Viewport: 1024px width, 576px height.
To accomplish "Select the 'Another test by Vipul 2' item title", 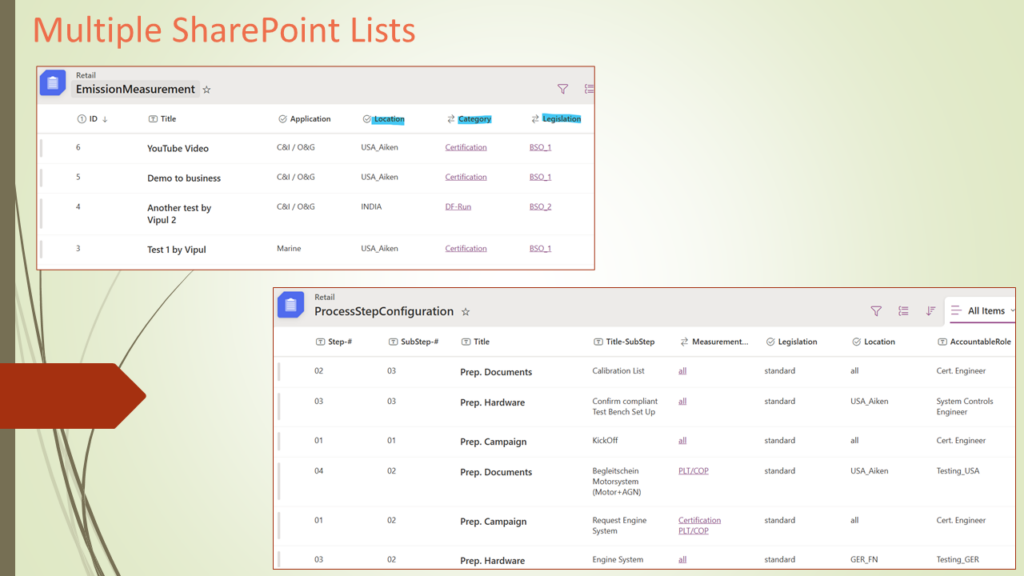I will click(179, 214).
